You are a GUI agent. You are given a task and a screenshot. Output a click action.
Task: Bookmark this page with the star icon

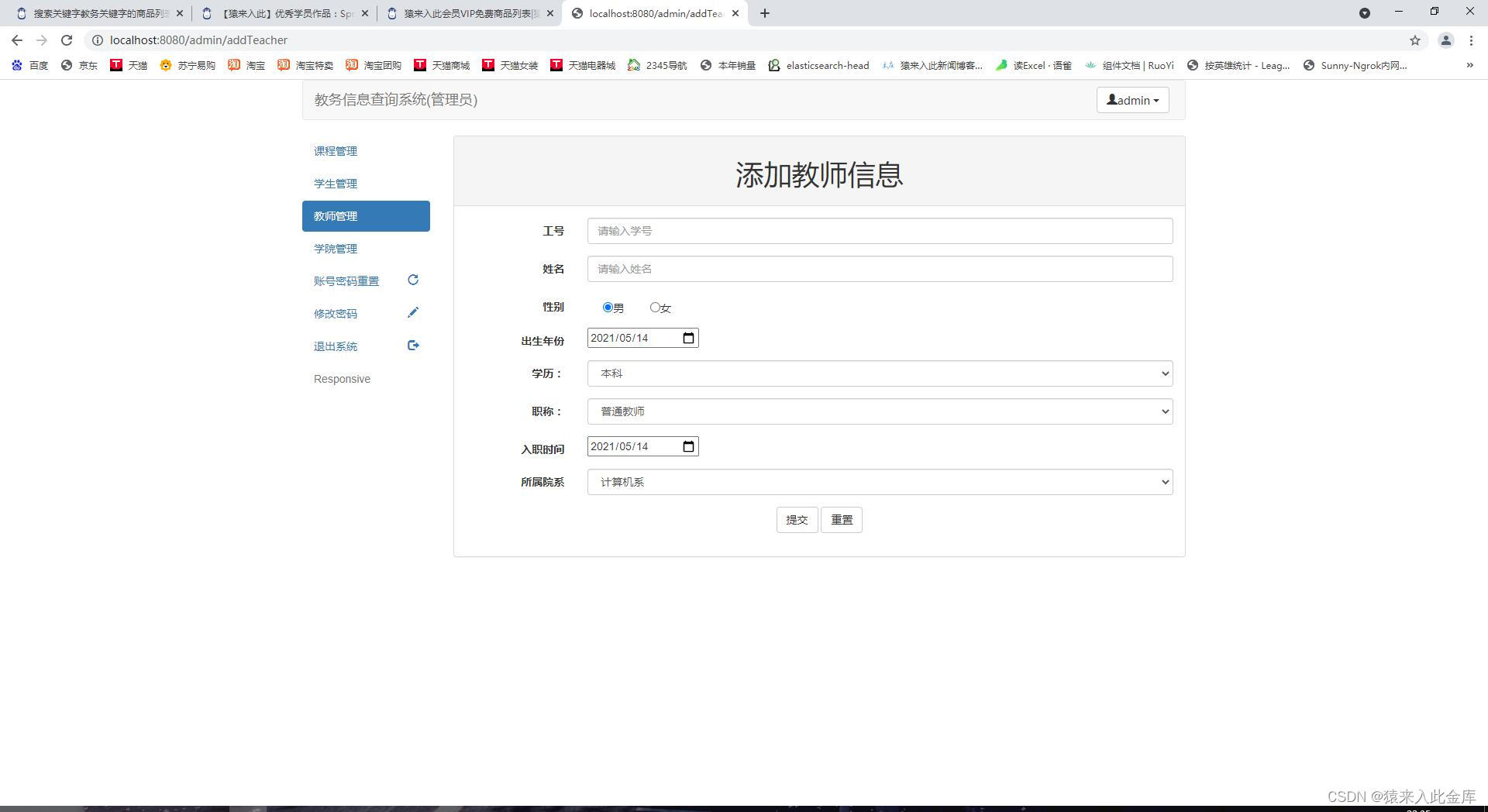click(x=1415, y=40)
